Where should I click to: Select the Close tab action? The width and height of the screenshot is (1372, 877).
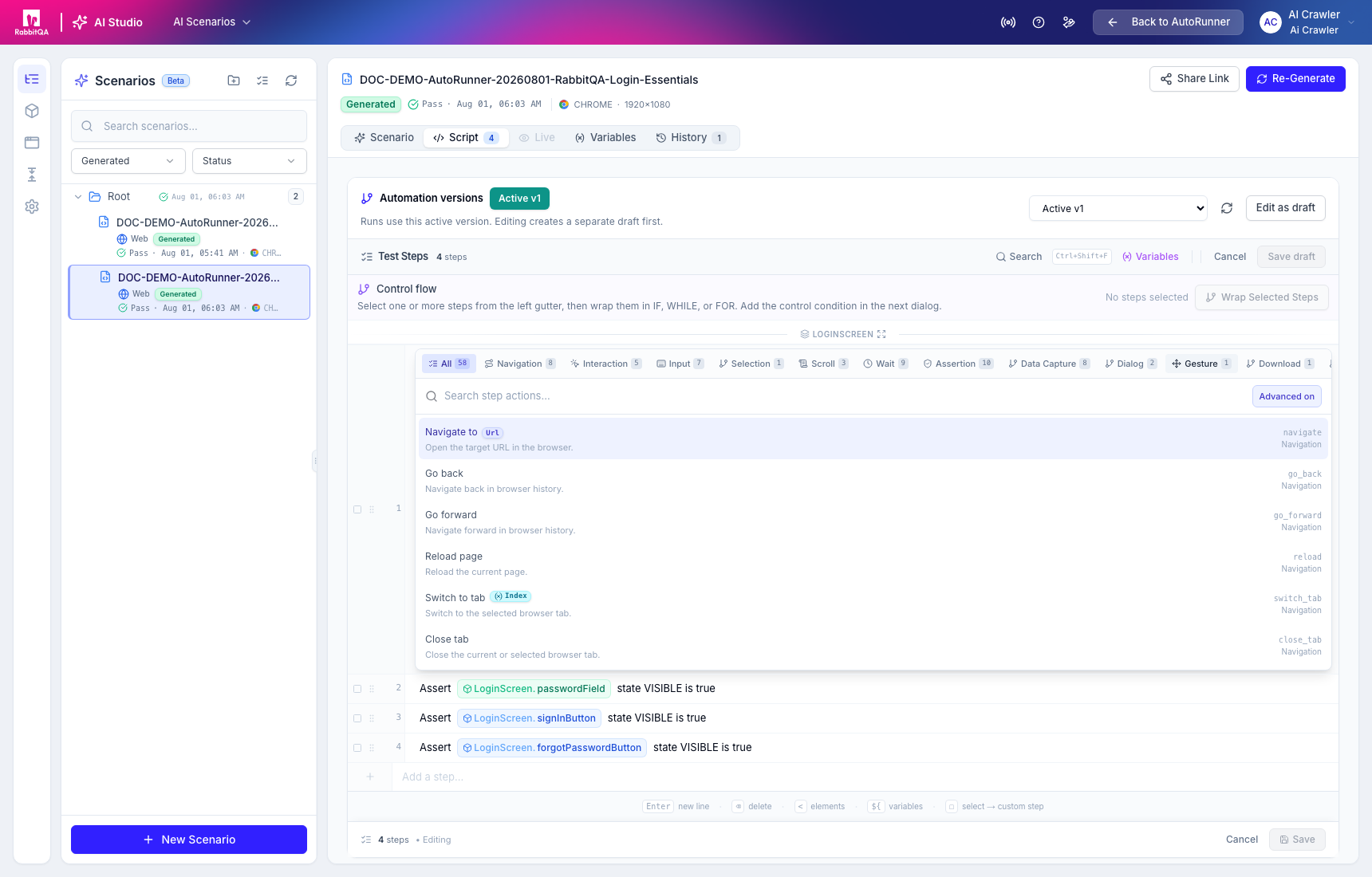[x=873, y=646]
